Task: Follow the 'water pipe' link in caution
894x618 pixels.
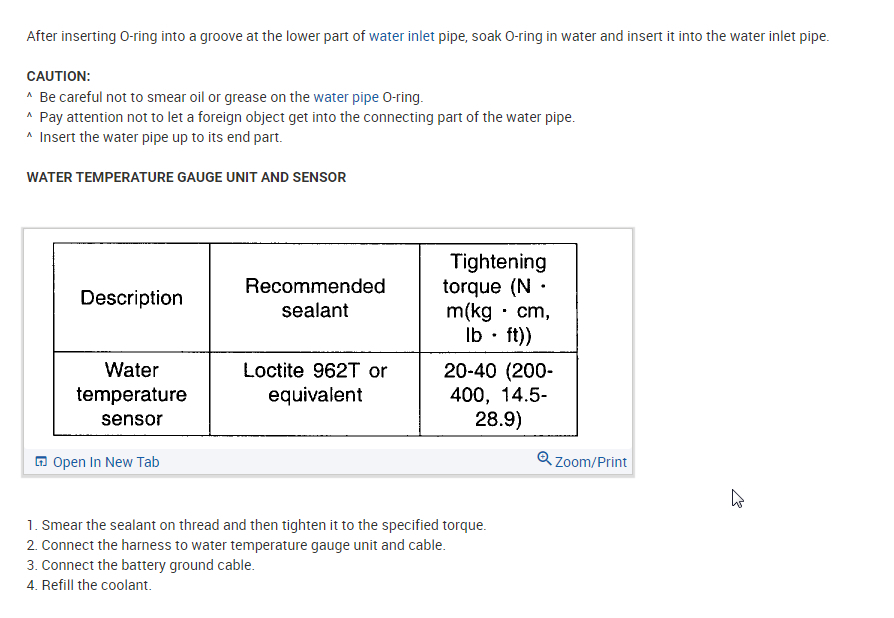Action: [345, 97]
